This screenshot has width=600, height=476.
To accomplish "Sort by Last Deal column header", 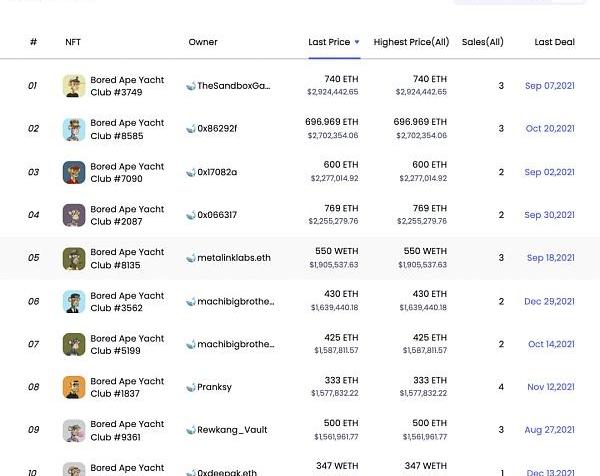I will 554,42.
